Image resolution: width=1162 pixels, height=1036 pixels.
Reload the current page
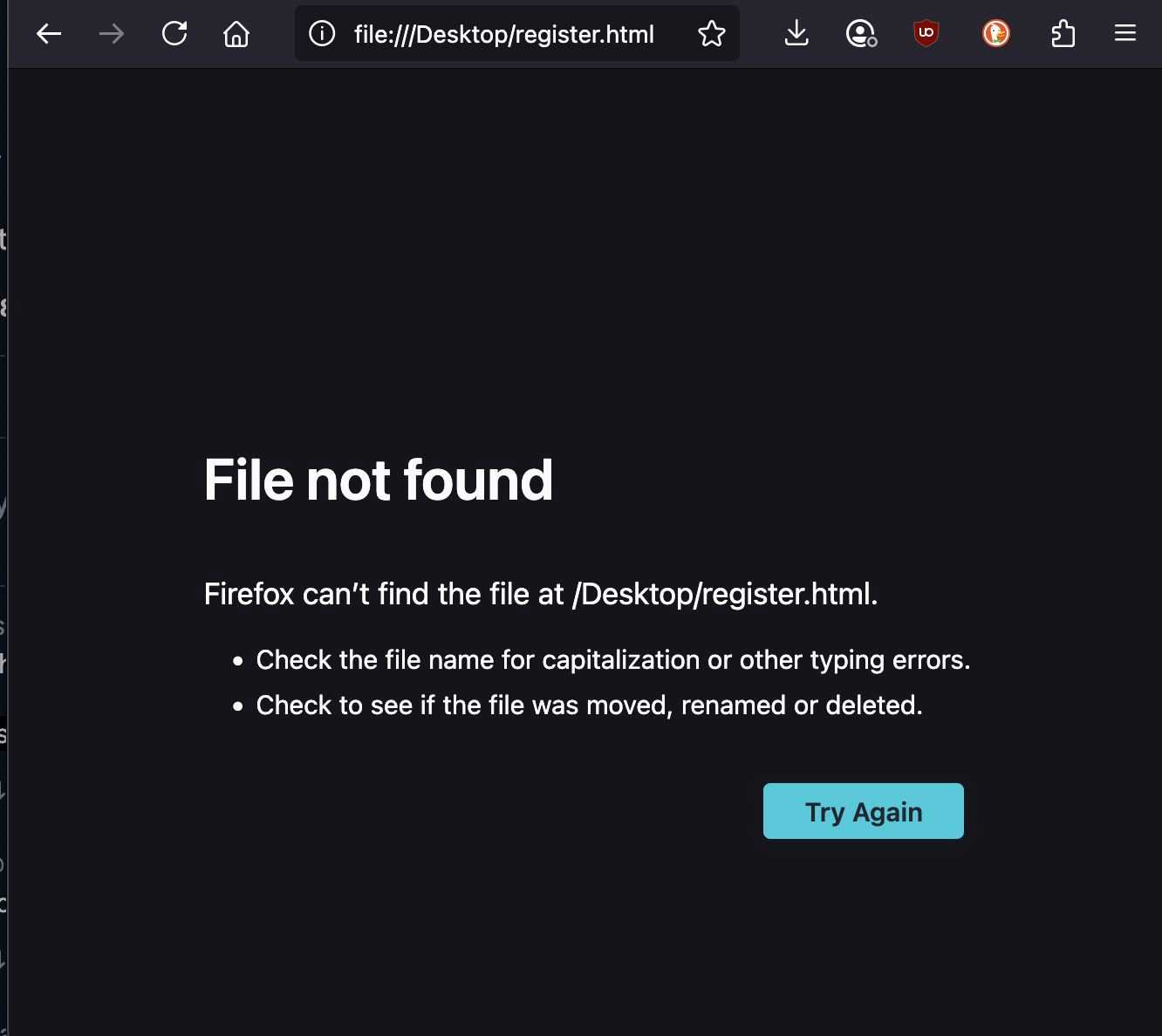coord(174,34)
